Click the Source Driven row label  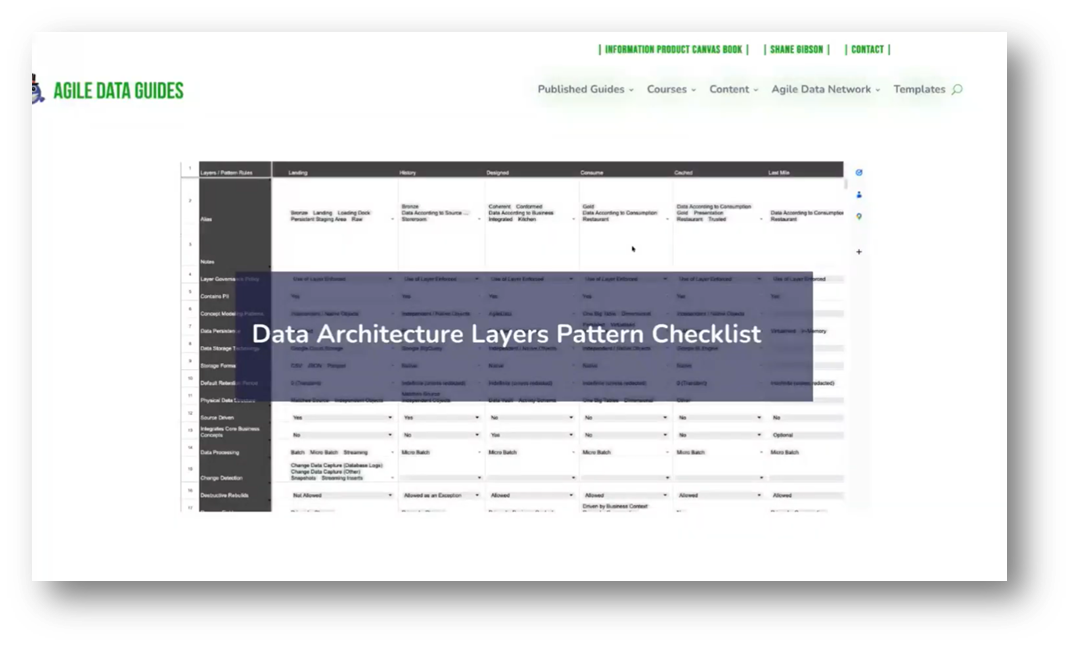coord(217,417)
